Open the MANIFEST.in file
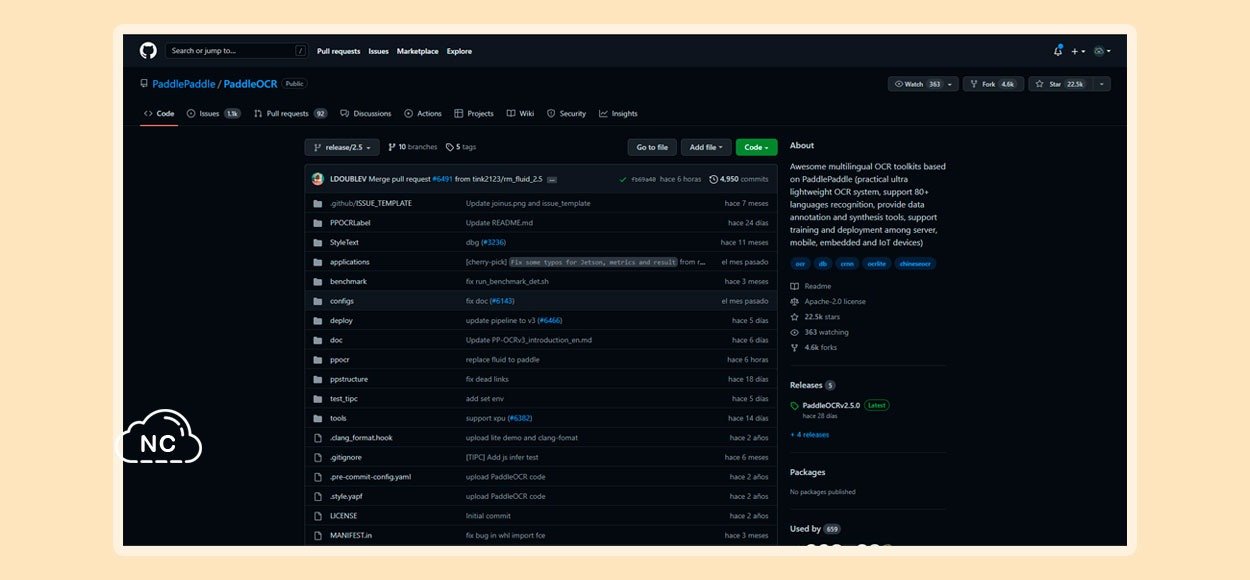The width and height of the screenshot is (1250, 580). tap(351, 536)
